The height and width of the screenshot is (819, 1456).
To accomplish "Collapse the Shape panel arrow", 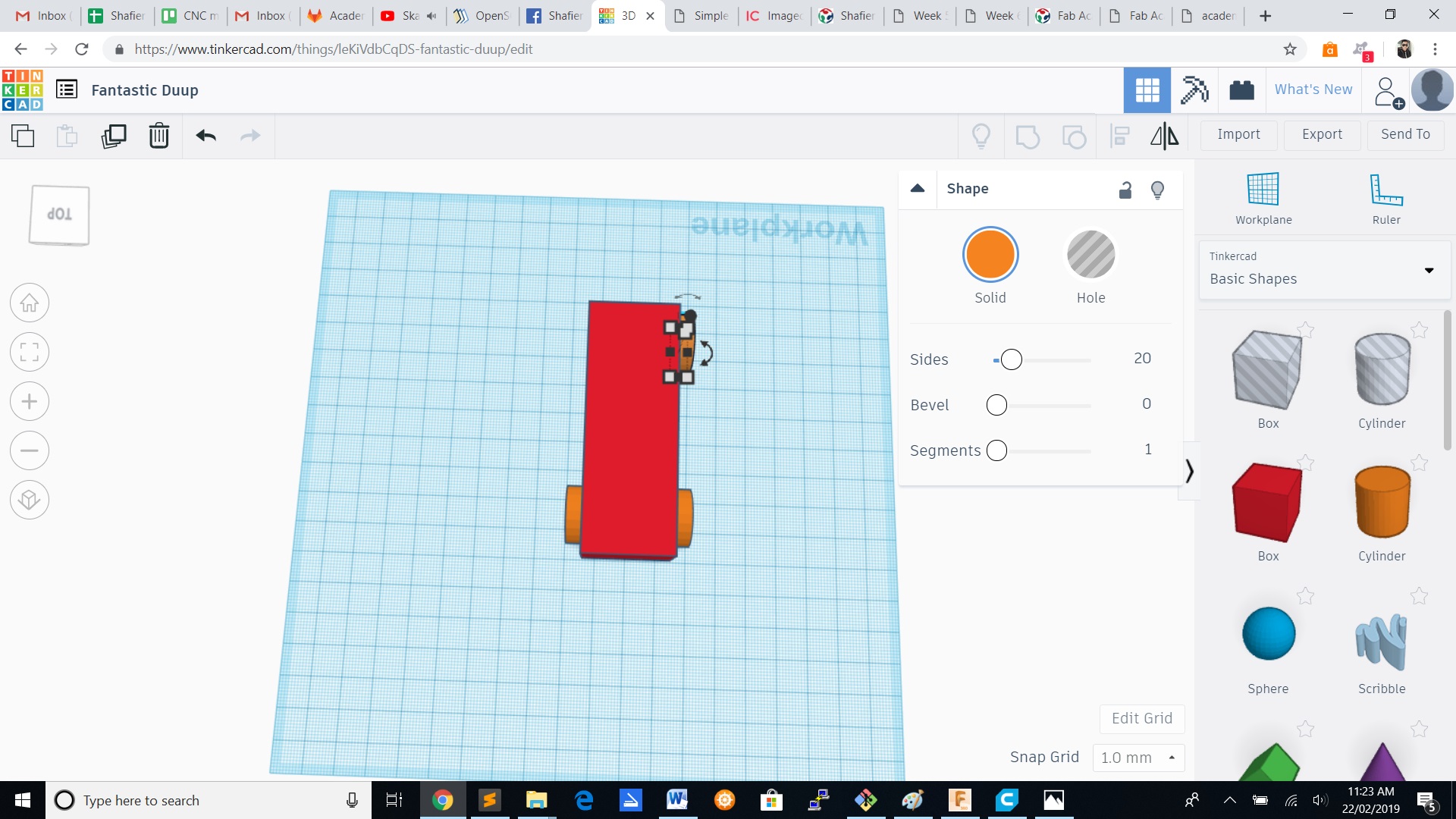I will point(918,189).
